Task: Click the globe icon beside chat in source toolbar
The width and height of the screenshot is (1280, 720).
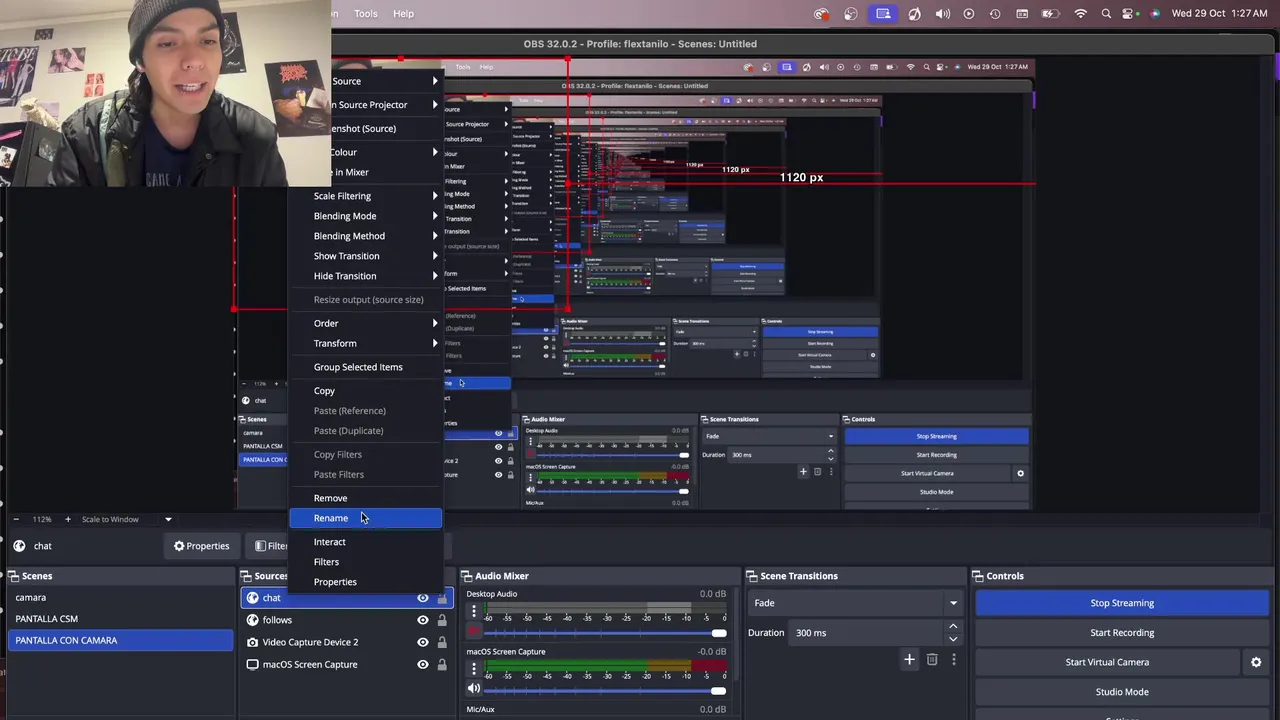Action: tap(19, 546)
